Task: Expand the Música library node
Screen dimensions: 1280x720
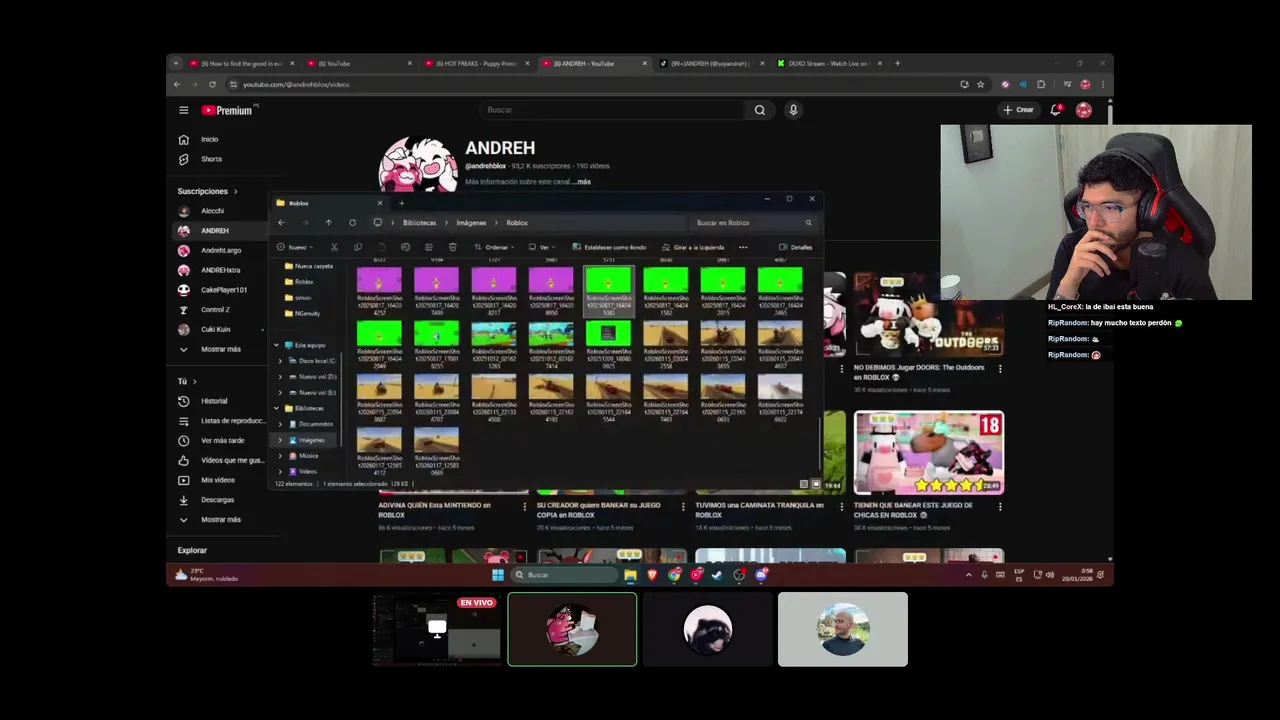Action: pyautogui.click(x=280, y=456)
